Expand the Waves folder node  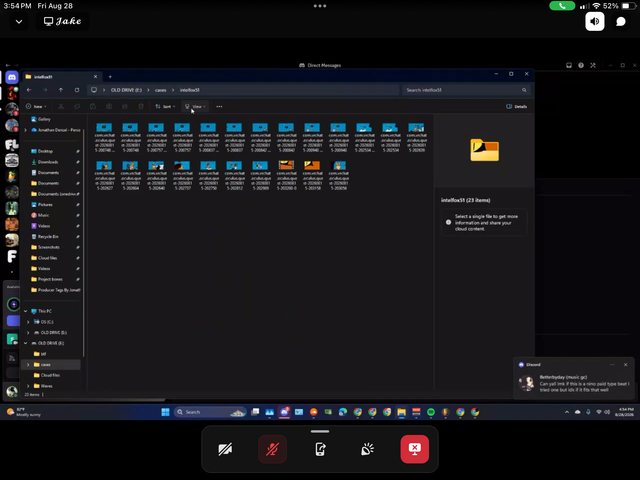[x=28, y=386]
